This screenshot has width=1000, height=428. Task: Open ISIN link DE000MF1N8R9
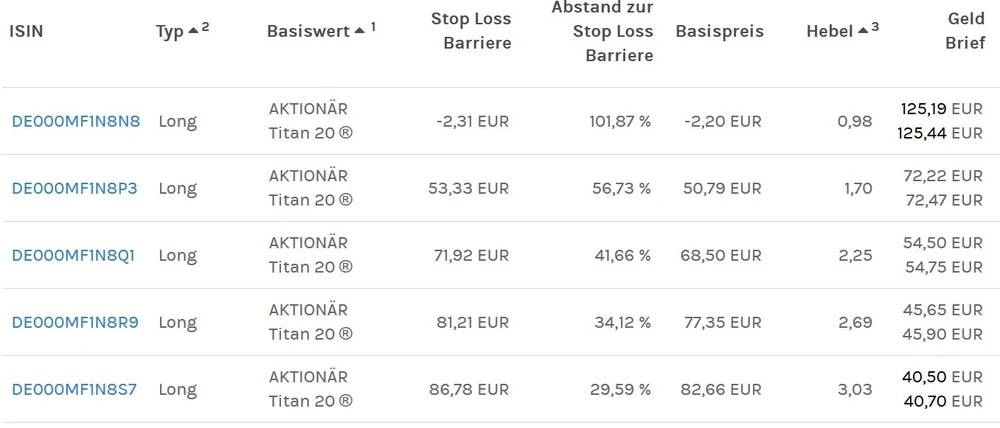[75, 322]
